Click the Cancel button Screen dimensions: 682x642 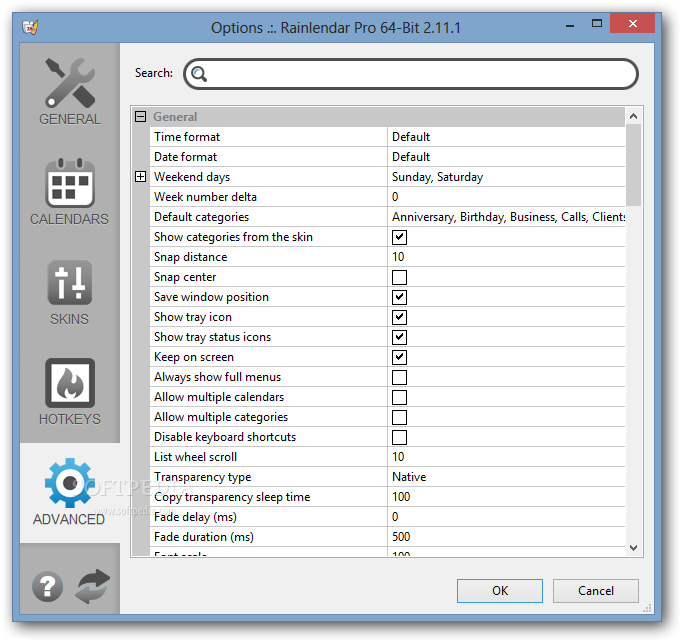pos(595,591)
